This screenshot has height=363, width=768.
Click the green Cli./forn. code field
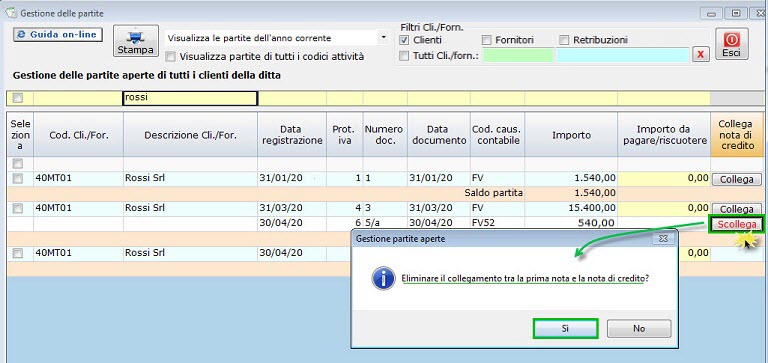[x=518, y=55]
